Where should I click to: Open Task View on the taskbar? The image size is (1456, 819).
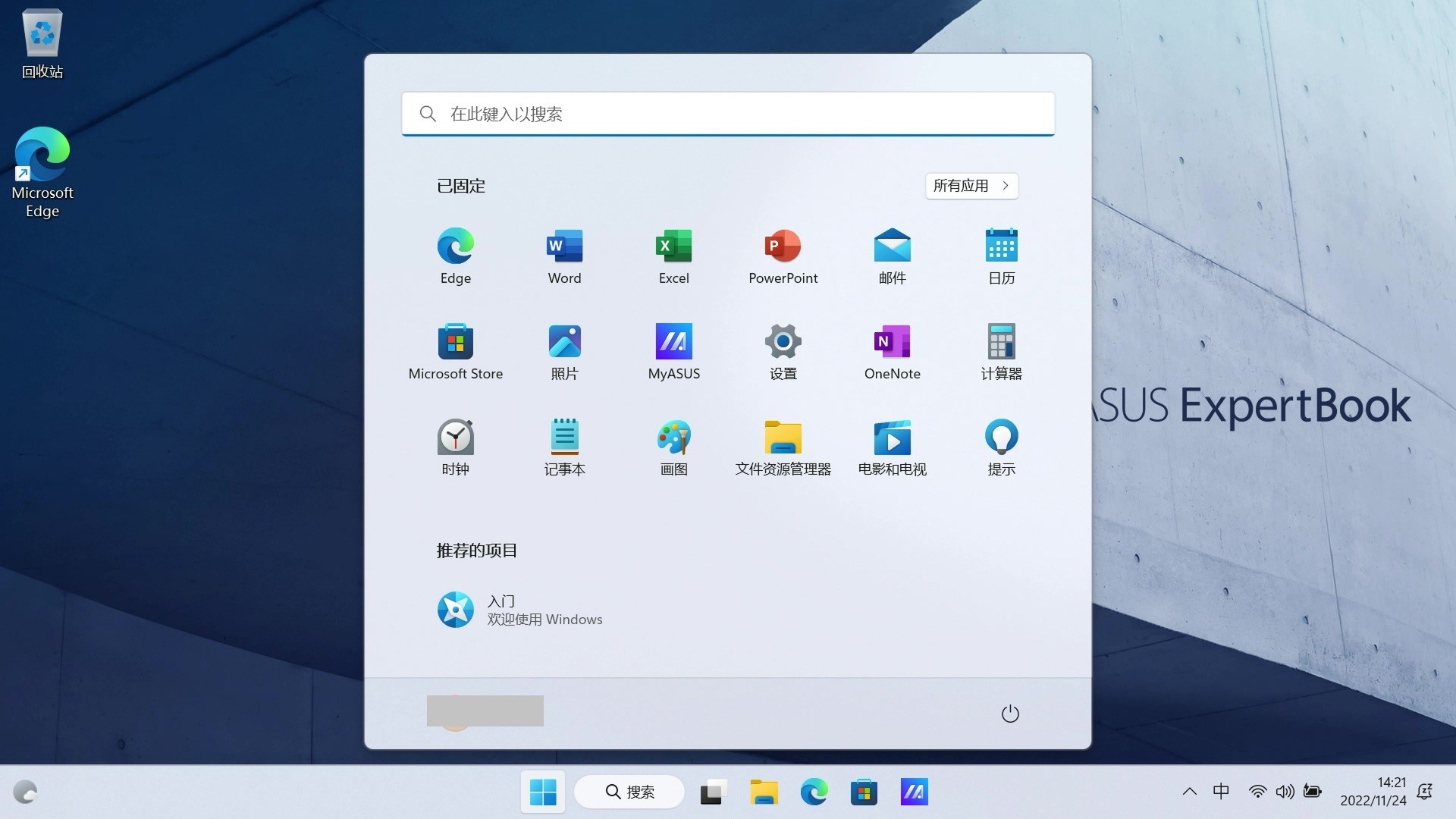point(713,792)
